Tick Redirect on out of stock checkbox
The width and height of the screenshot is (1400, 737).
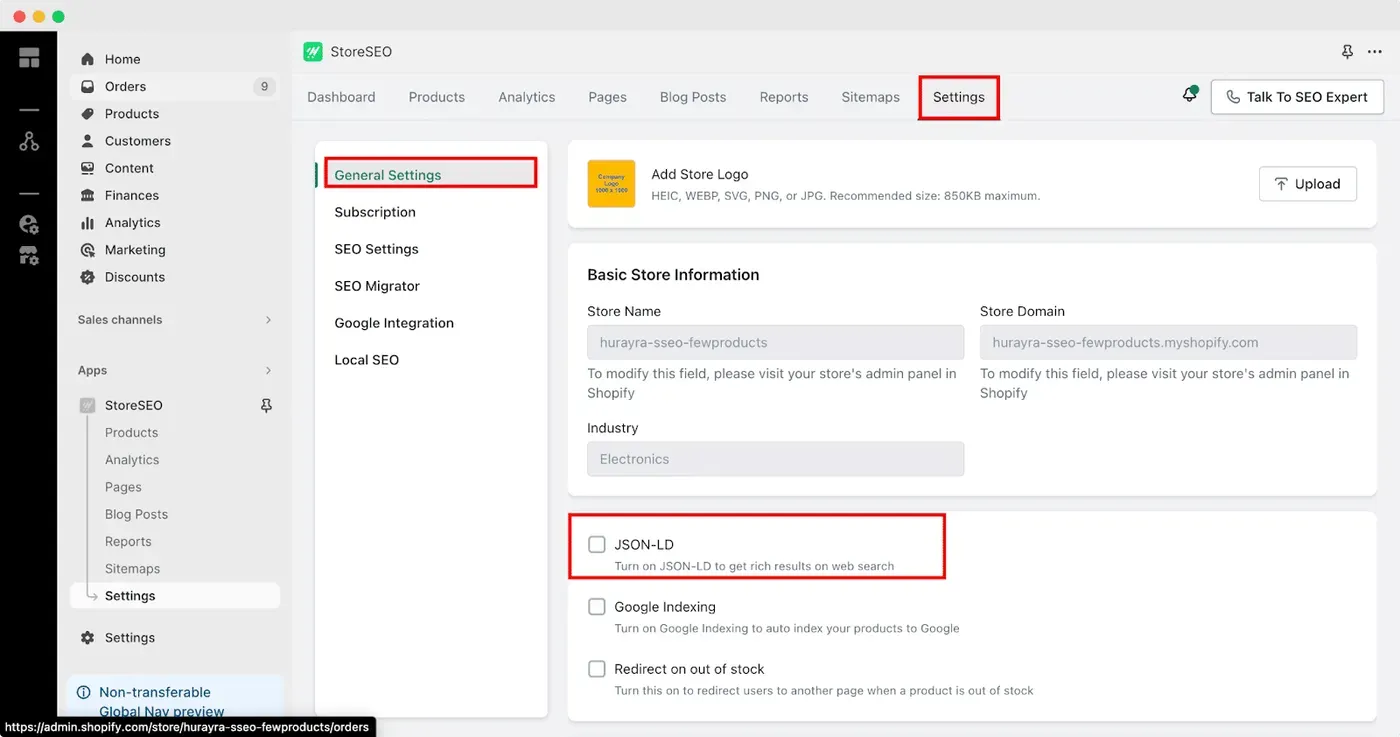coord(597,669)
